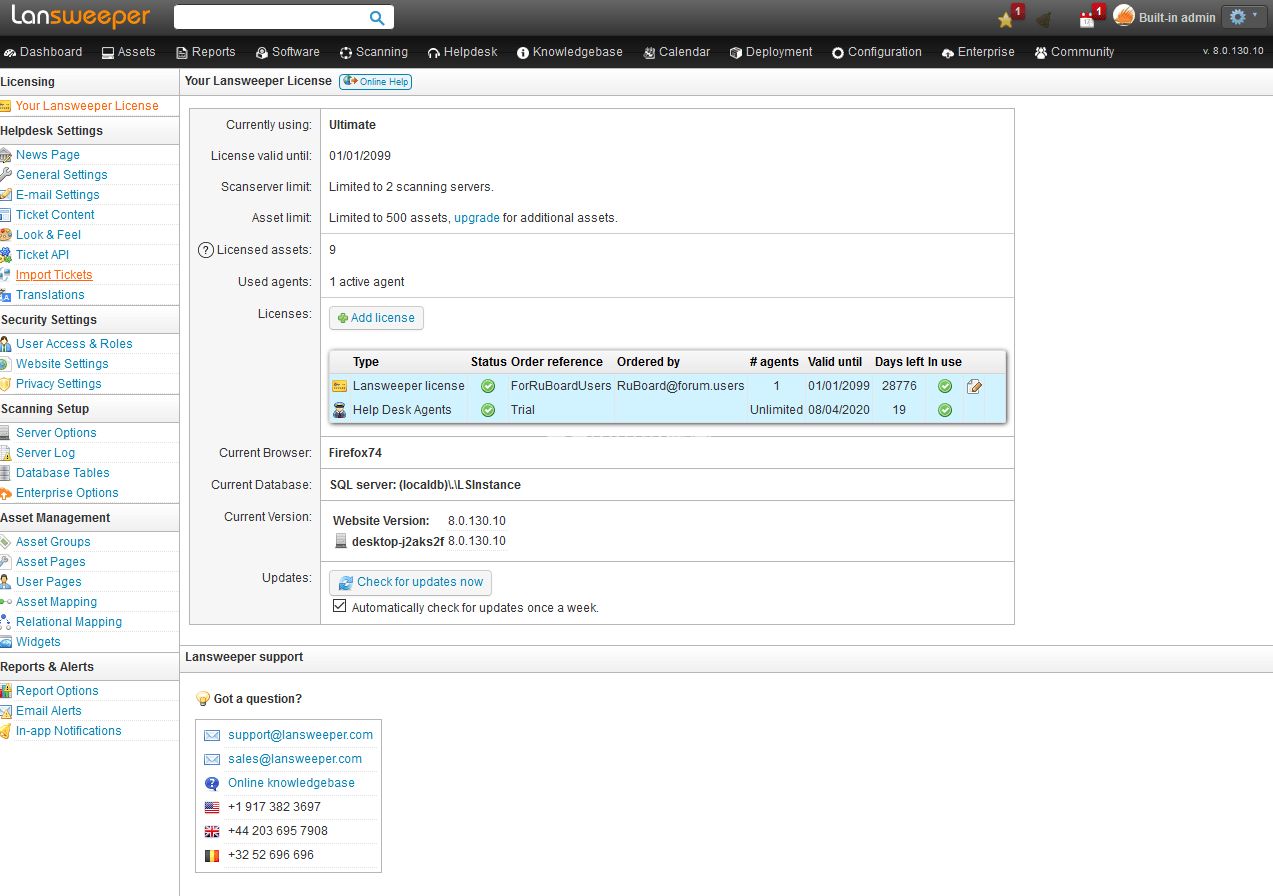Click the Lansweeper logo

[x=80, y=17]
